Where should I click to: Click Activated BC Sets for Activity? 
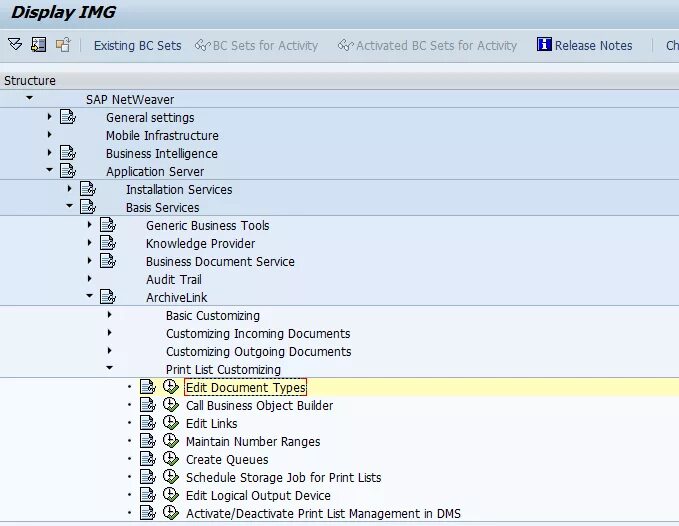(427, 45)
